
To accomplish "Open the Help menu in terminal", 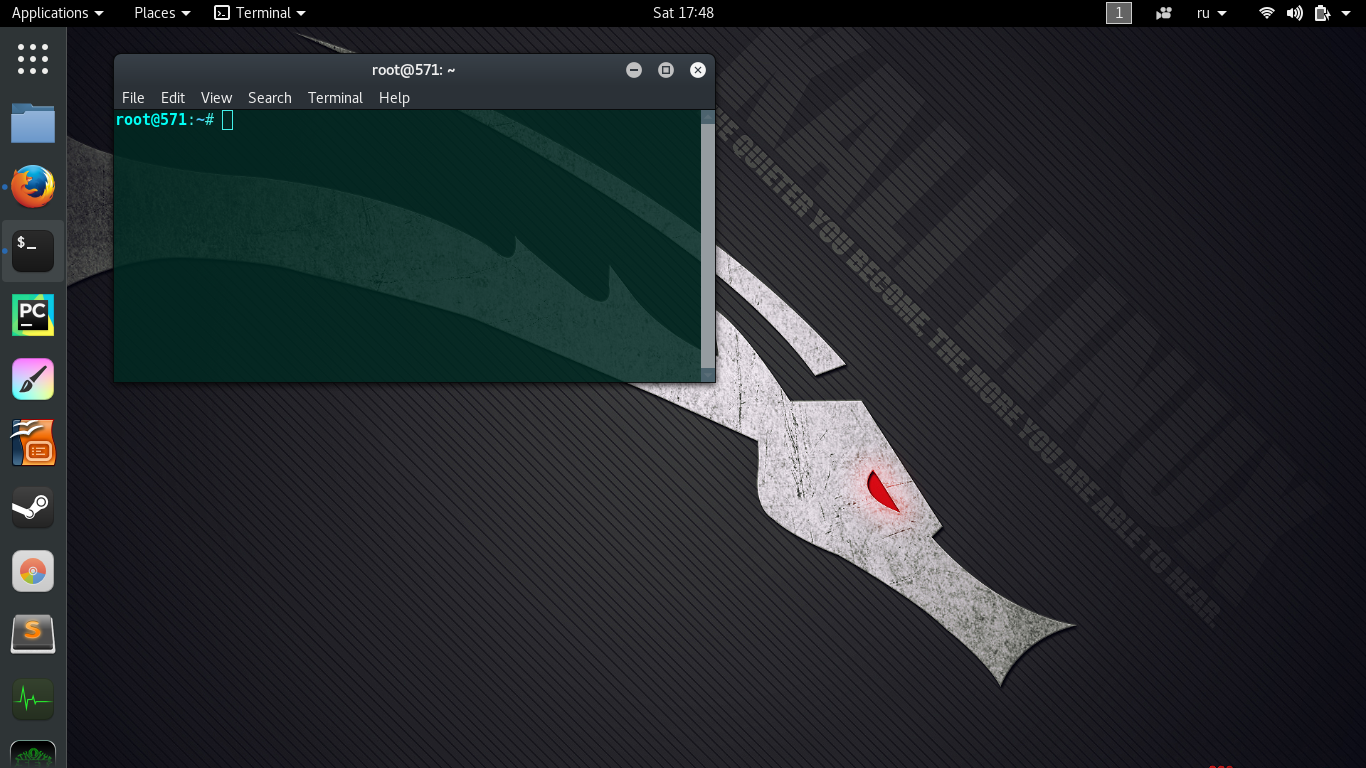I will coord(394,97).
